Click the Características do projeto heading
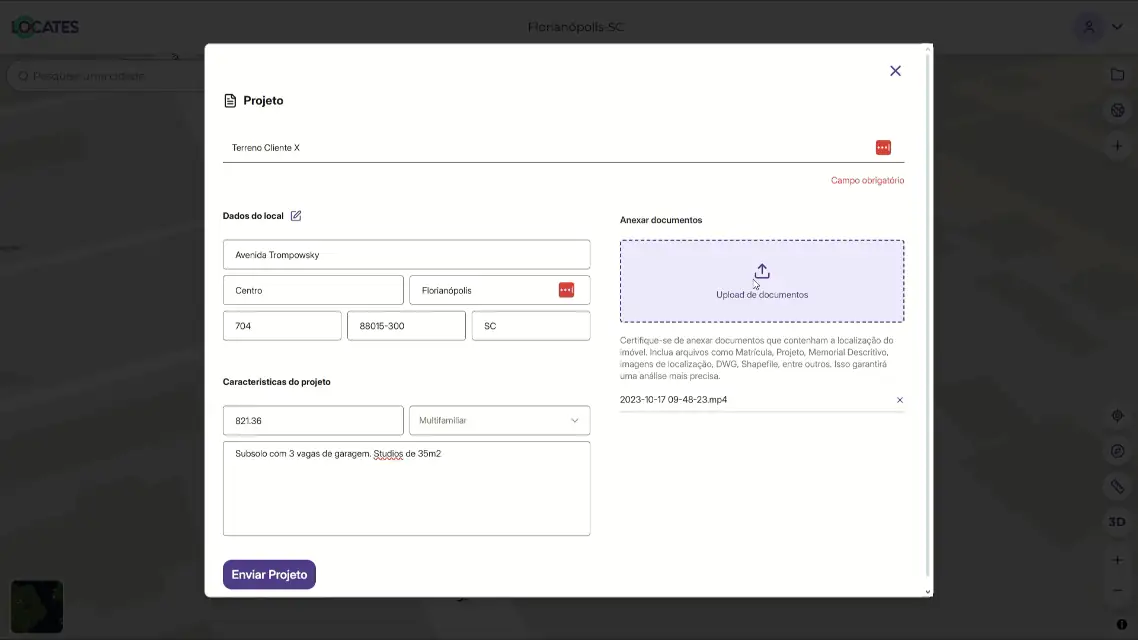The width and height of the screenshot is (1138, 640). 277,382
